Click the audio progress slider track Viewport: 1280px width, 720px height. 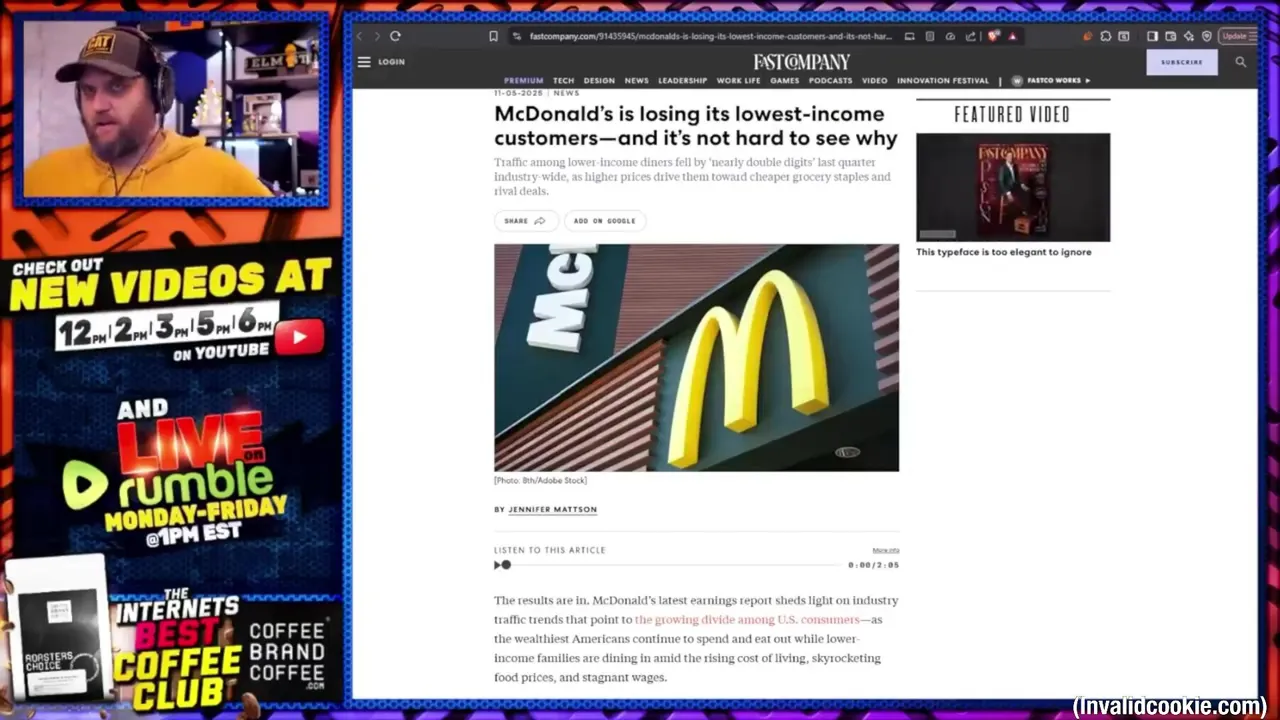click(x=672, y=565)
